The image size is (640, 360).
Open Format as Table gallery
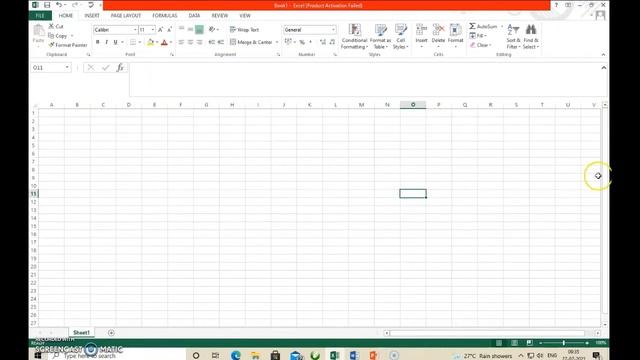coord(380,37)
